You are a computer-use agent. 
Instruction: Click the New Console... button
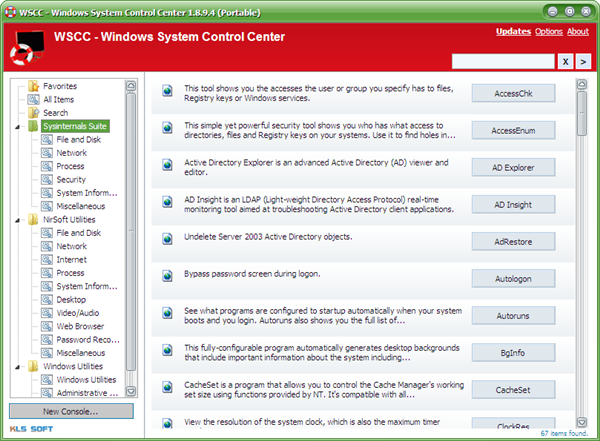(71, 412)
